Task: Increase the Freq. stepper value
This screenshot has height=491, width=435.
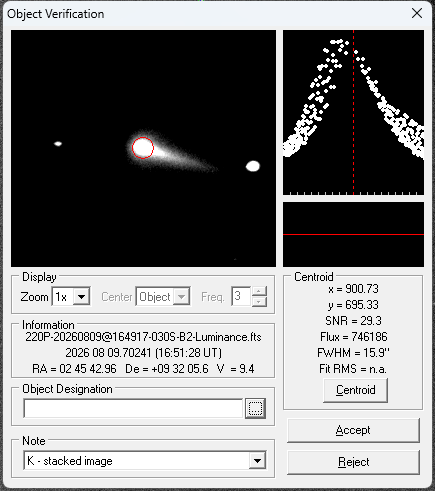Action: pos(259,291)
